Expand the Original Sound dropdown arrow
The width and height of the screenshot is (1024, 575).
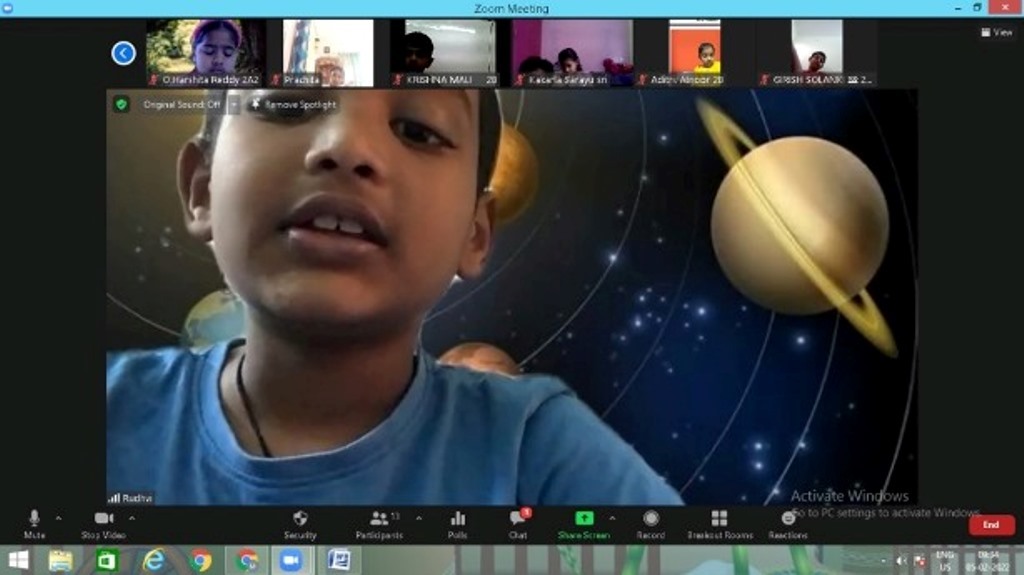(234, 104)
